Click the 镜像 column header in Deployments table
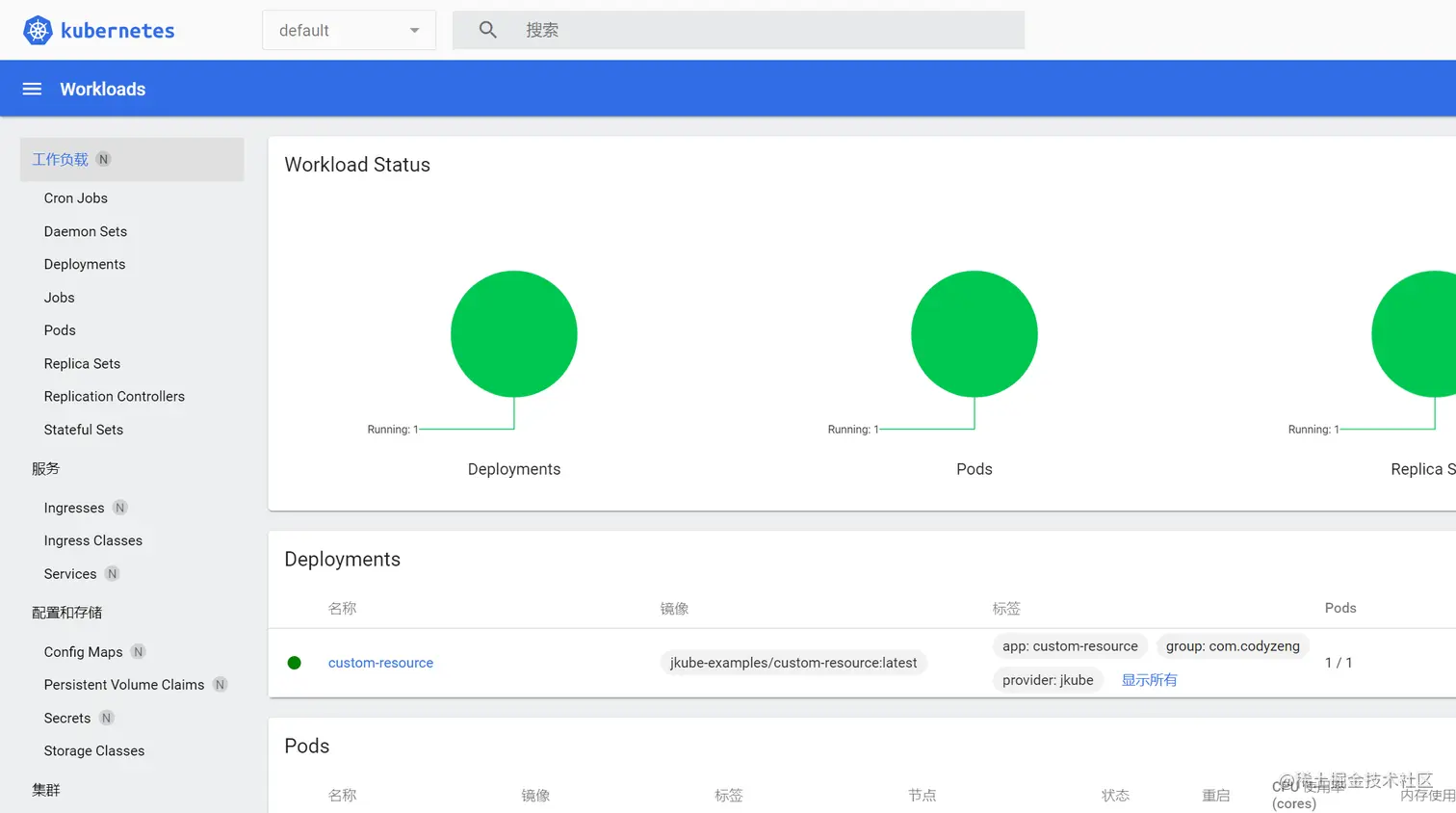Screen dimensions: 1456x813 (674, 609)
